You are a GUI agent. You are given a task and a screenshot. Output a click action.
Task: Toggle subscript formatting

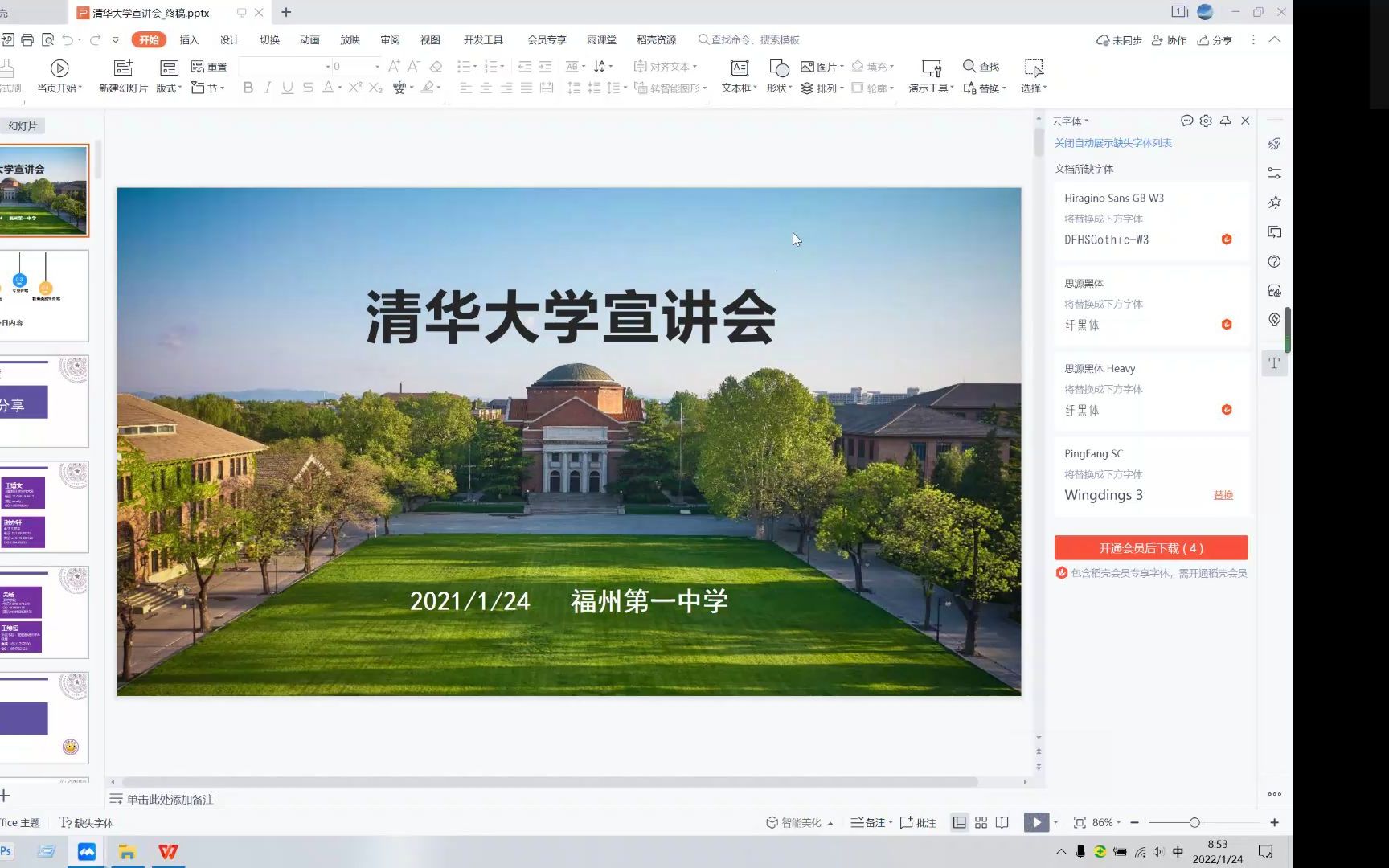(375, 88)
